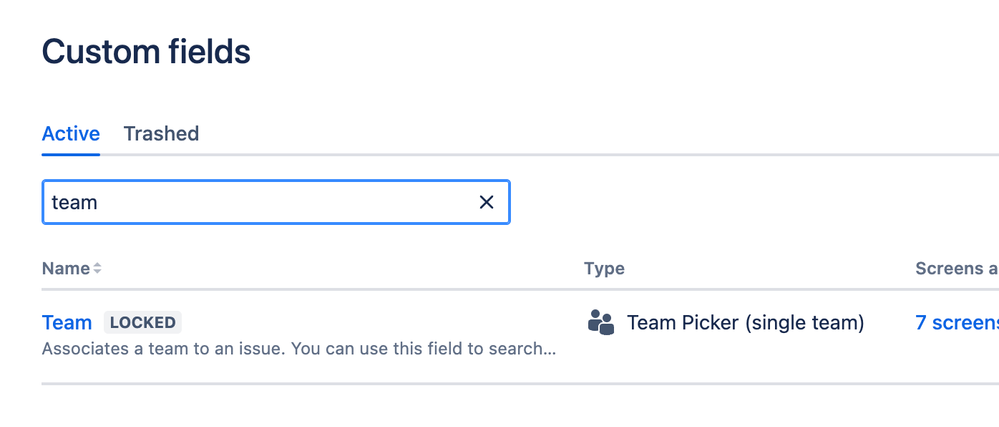Viewport: 999px width, 427px height.
Task: Open the 7 screens link
Action: (x=957, y=322)
